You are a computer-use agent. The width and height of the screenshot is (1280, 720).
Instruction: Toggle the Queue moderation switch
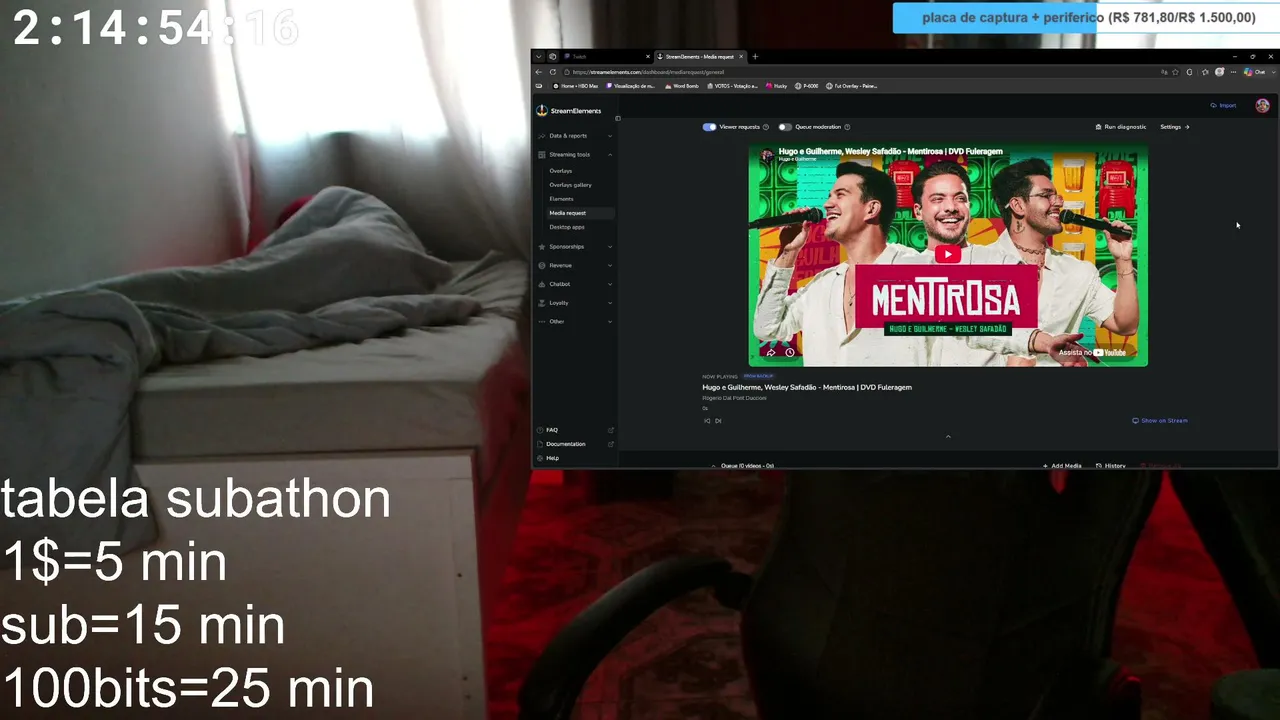point(785,127)
